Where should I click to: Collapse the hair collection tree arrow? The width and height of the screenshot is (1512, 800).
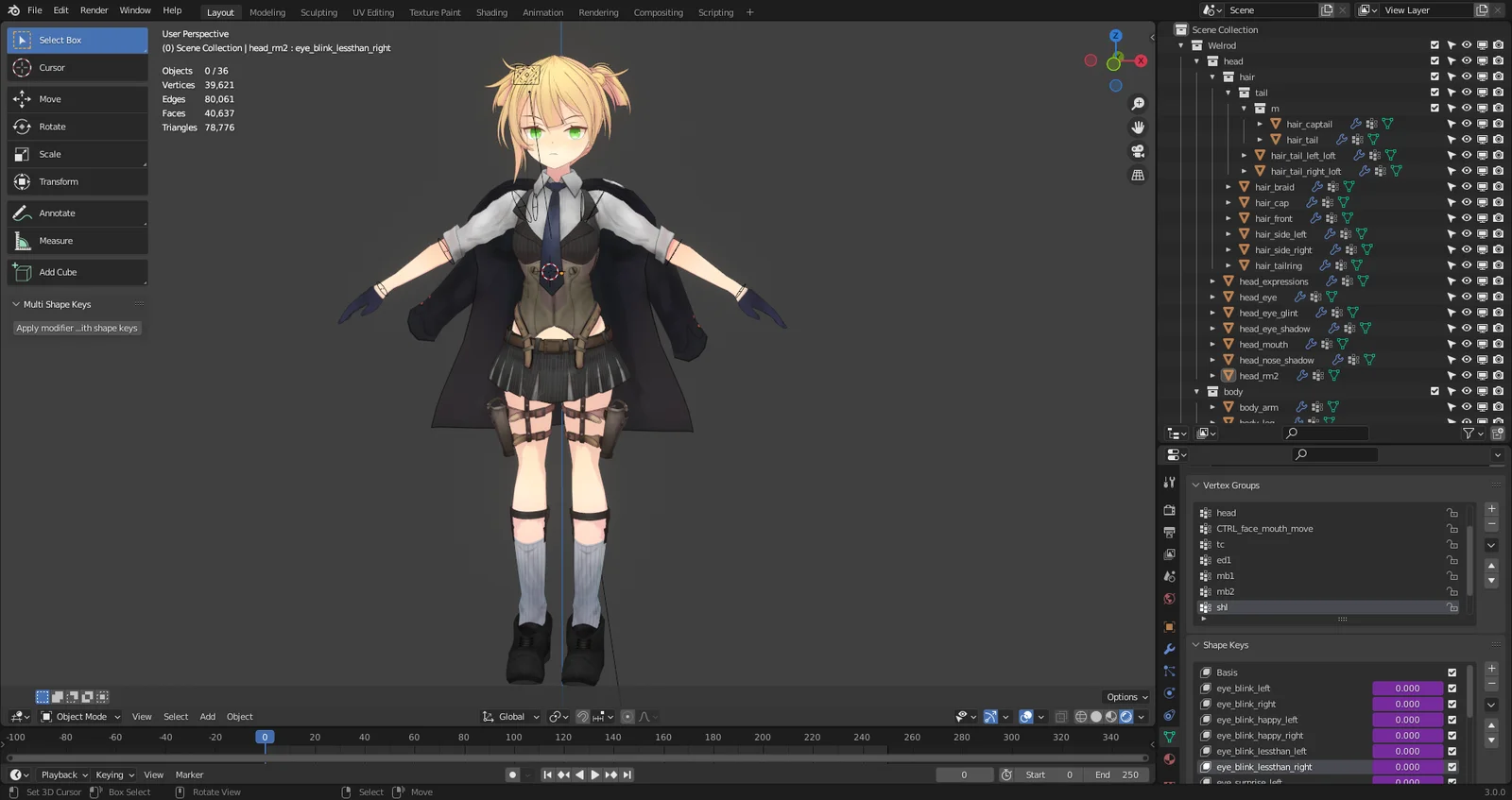[x=1212, y=77]
